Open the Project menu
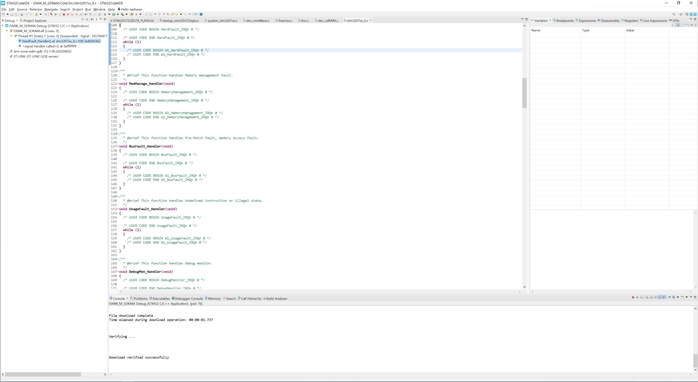Screen dimensions: 698x382 click(77, 9)
